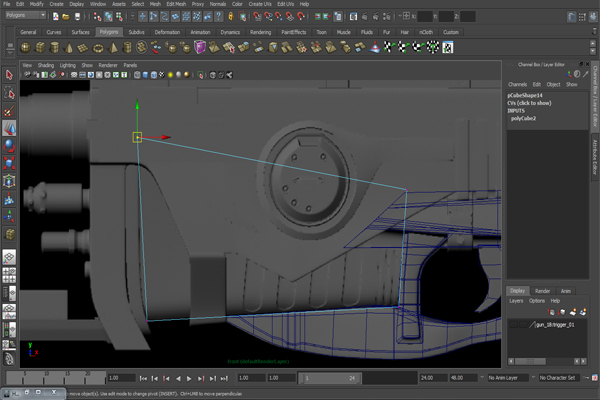Switch to the Surfaces shelf tab
The height and width of the screenshot is (400, 600).
coord(80,32)
